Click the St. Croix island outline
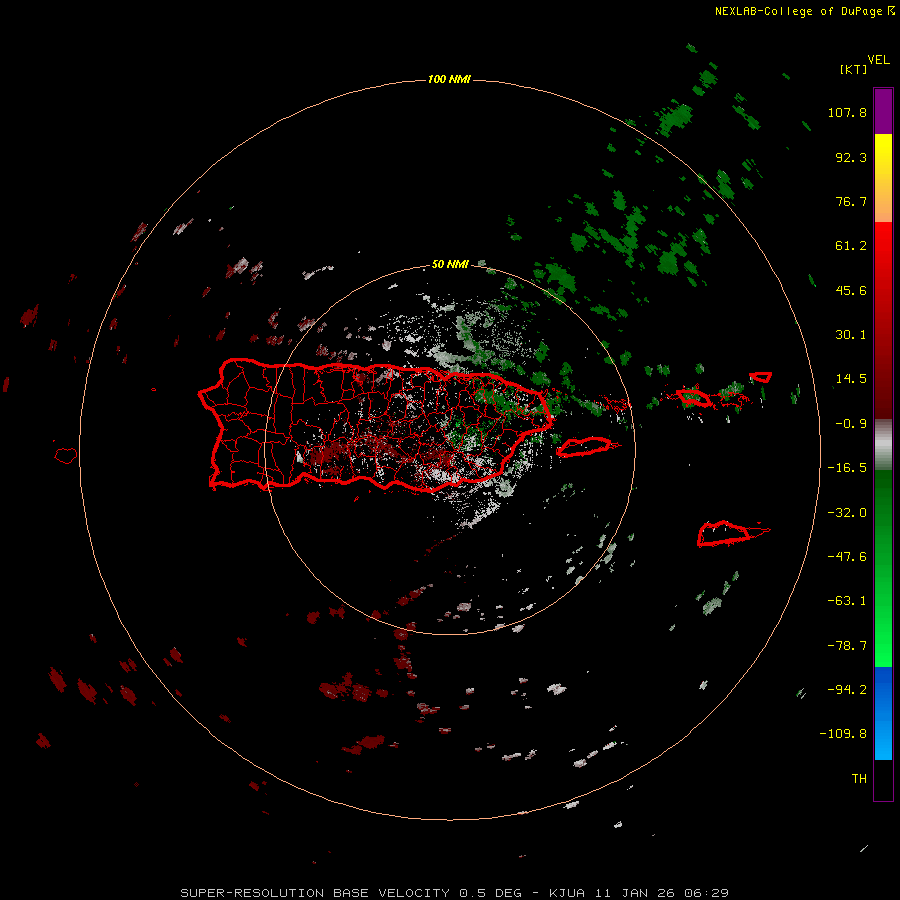This screenshot has height=900, width=900. tap(724, 534)
